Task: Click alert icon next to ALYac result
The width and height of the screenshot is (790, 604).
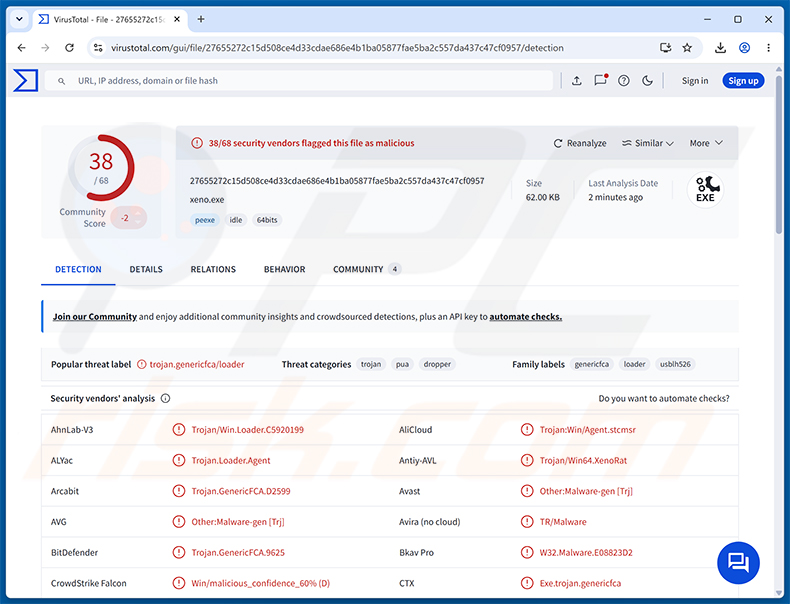Action: (x=179, y=460)
